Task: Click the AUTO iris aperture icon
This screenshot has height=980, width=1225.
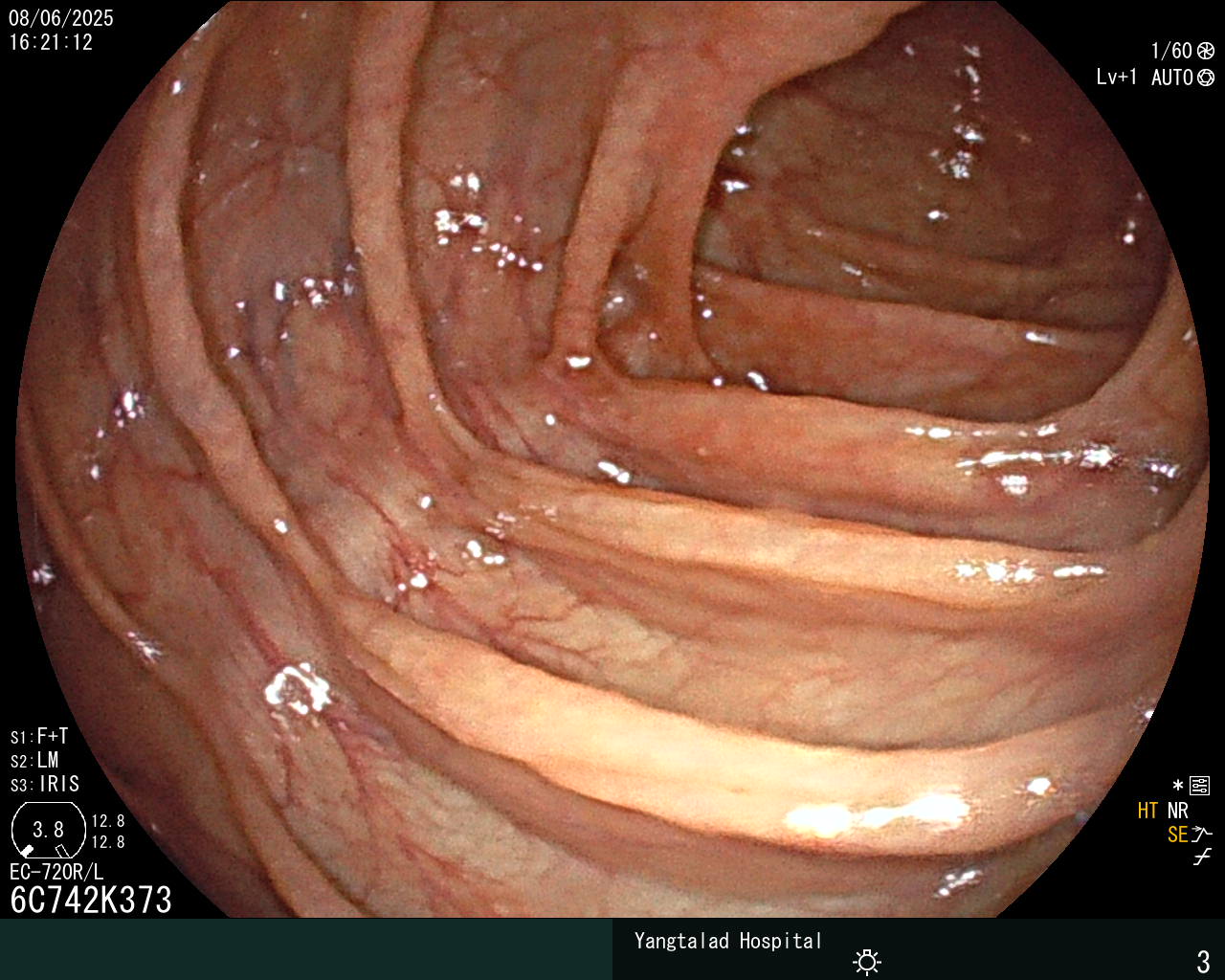Action: click(x=1206, y=78)
